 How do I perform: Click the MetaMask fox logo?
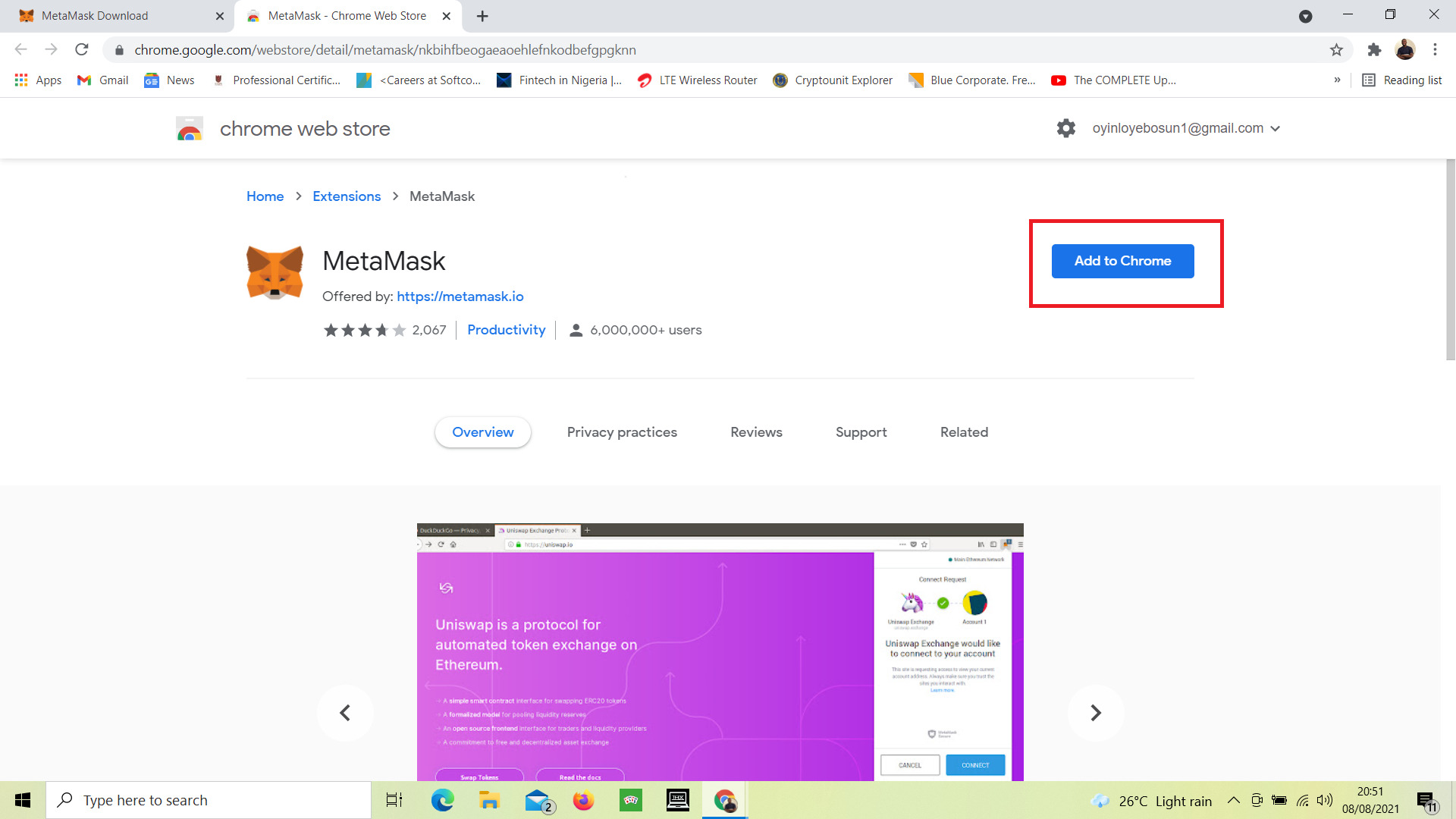(275, 272)
